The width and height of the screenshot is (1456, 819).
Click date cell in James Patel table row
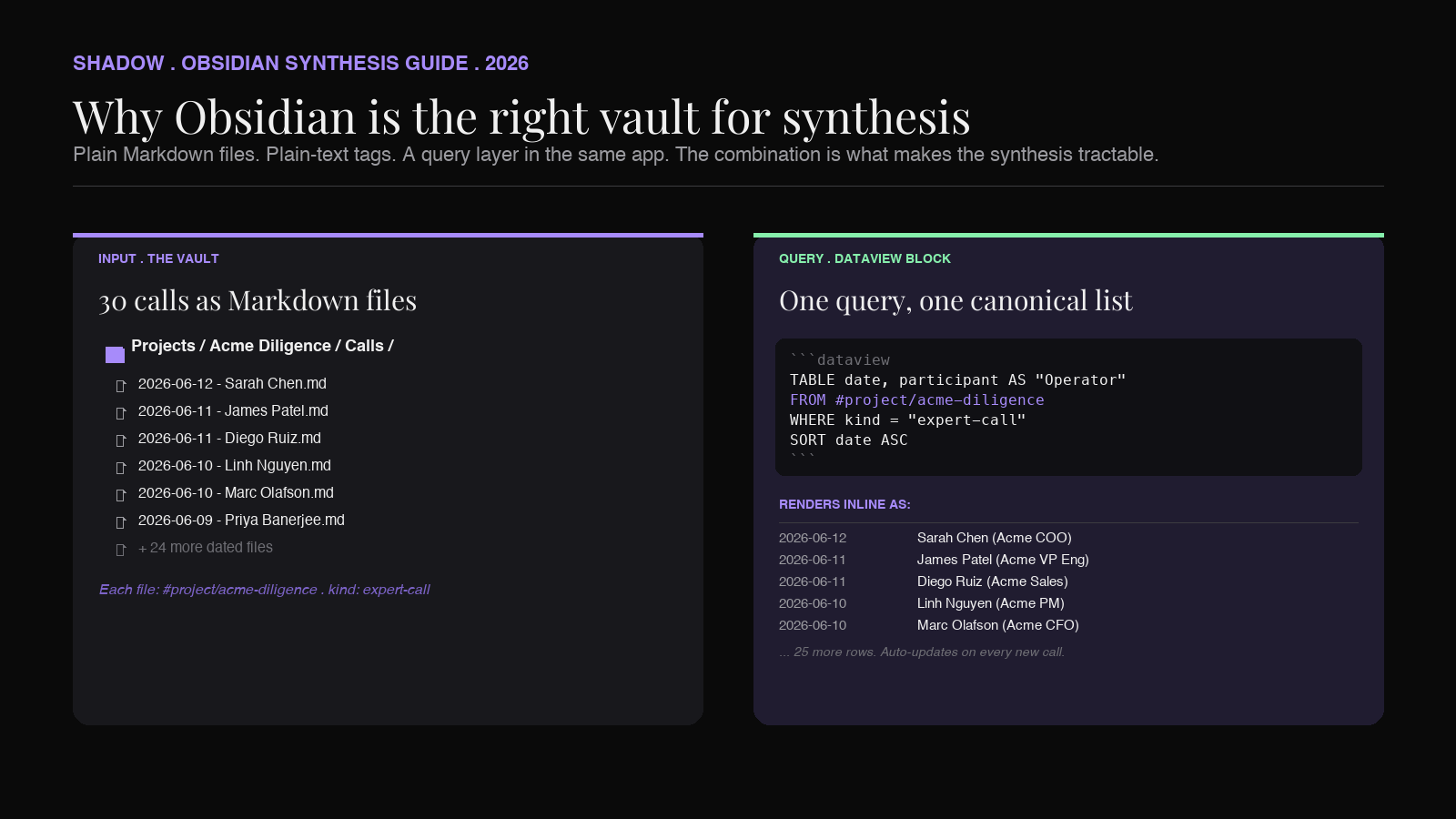coord(813,560)
